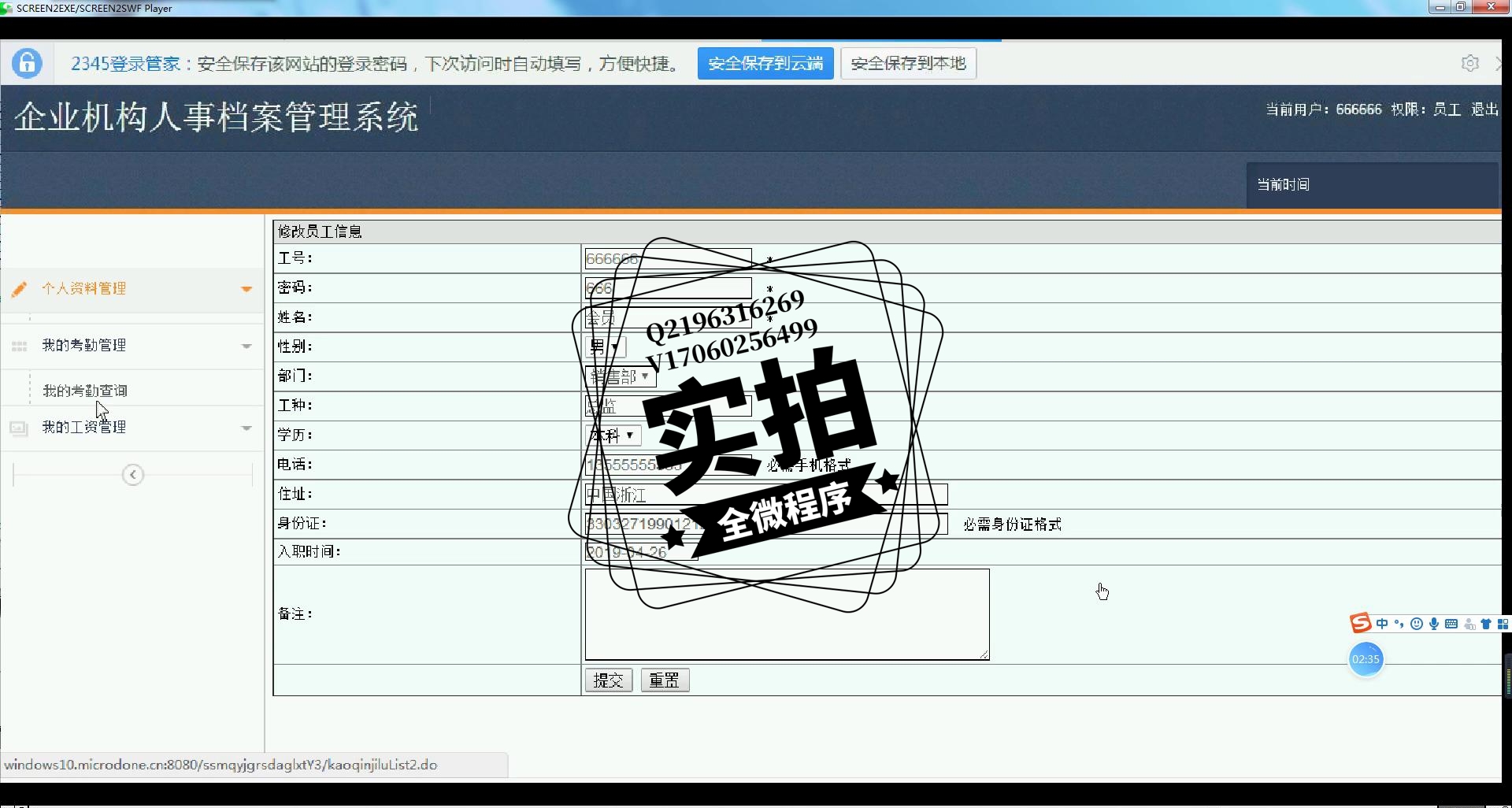
Task: Select the 我的考勤查询 submenu item
Action: 85,391
